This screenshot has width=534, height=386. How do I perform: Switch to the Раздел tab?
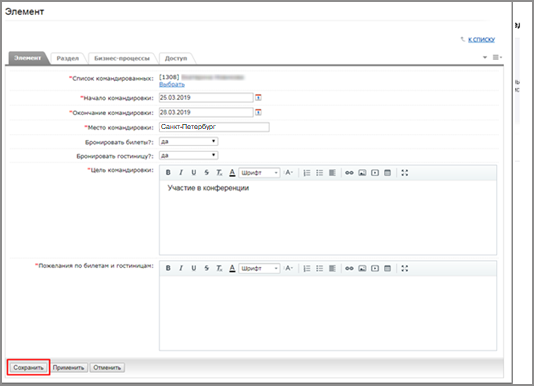(67, 58)
